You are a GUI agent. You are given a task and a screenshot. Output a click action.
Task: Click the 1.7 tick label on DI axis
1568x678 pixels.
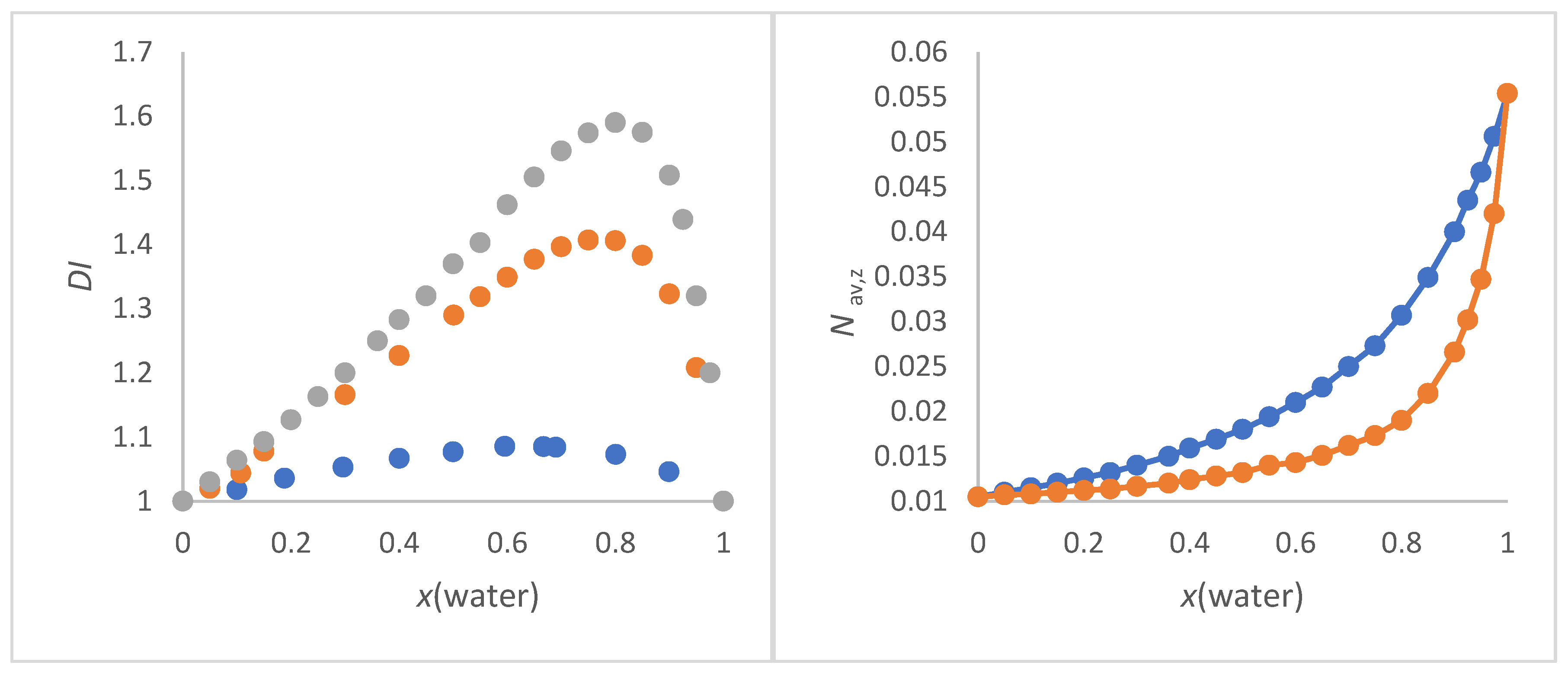pyautogui.click(x=133, y=52)
